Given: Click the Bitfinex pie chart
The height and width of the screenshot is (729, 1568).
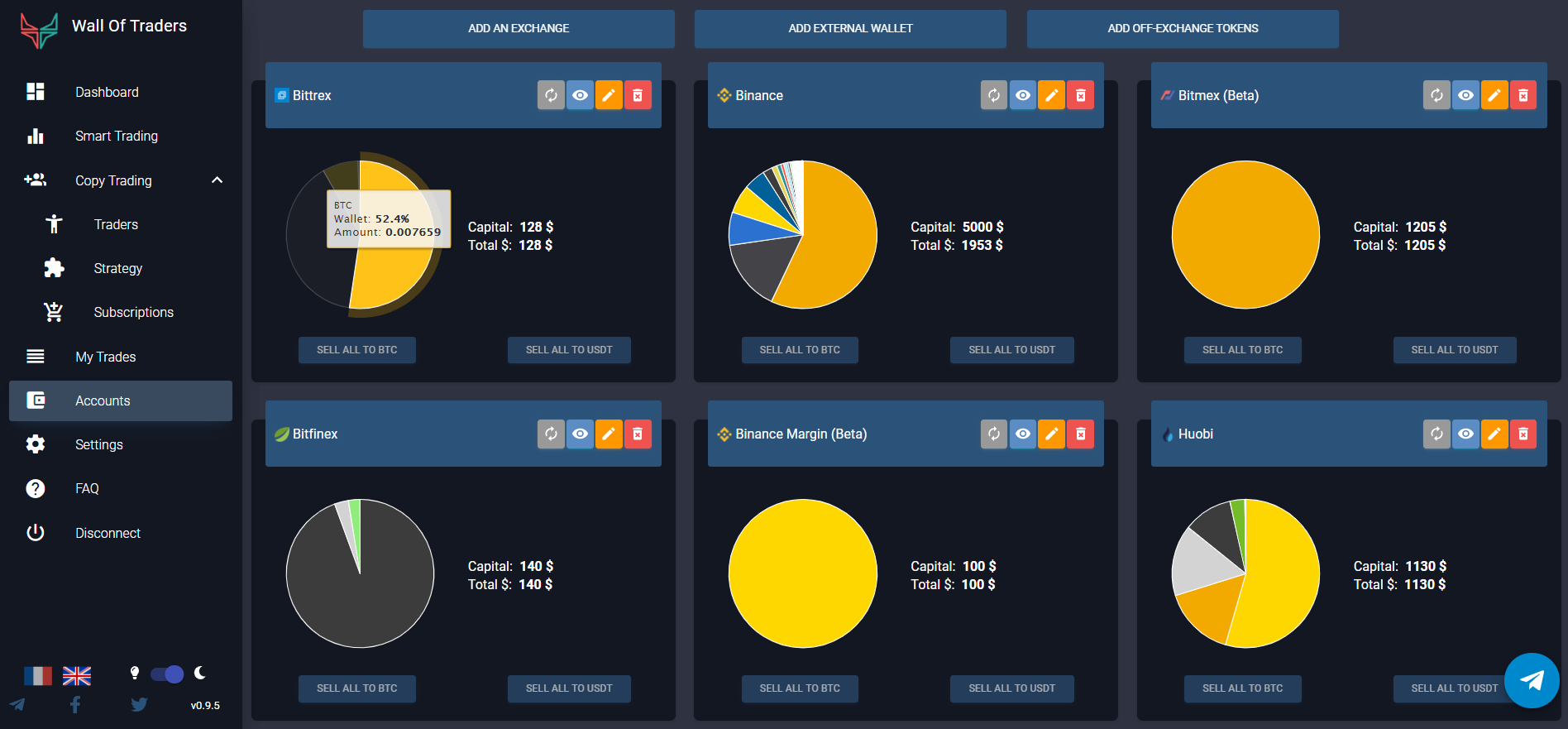Looking at the screenshot, I should pos(360,573).
